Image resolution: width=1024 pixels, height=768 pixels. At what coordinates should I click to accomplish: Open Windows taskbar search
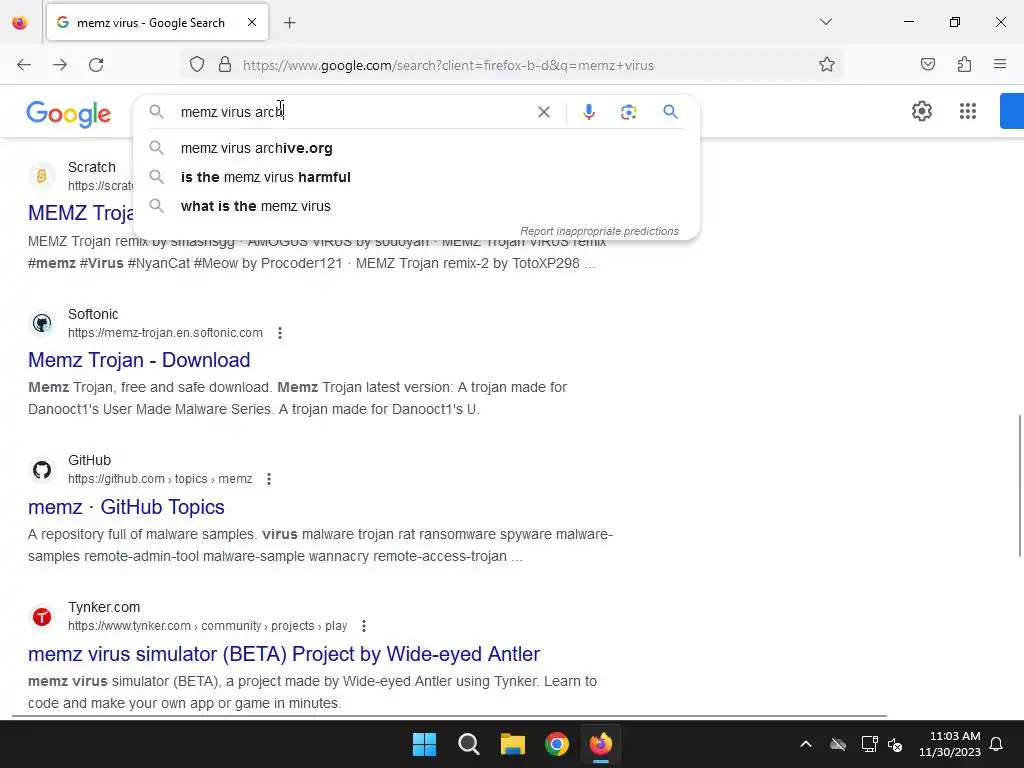pos(469,744)
